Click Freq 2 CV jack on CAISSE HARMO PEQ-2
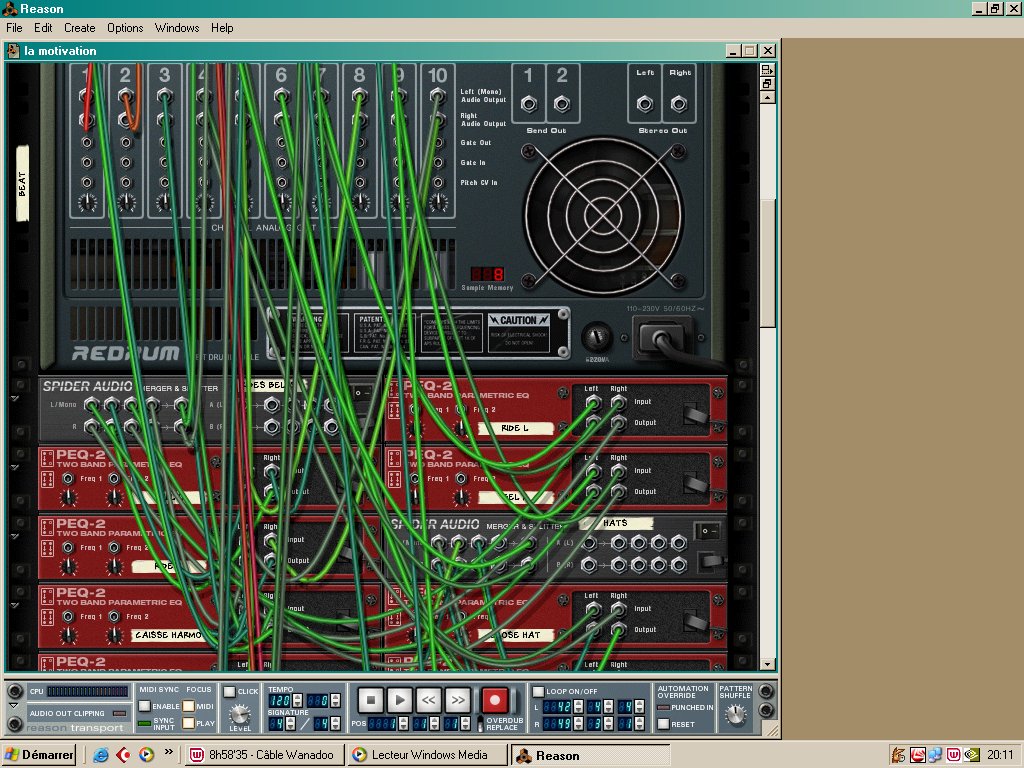The image size is (1024, 768). point(114,616)
